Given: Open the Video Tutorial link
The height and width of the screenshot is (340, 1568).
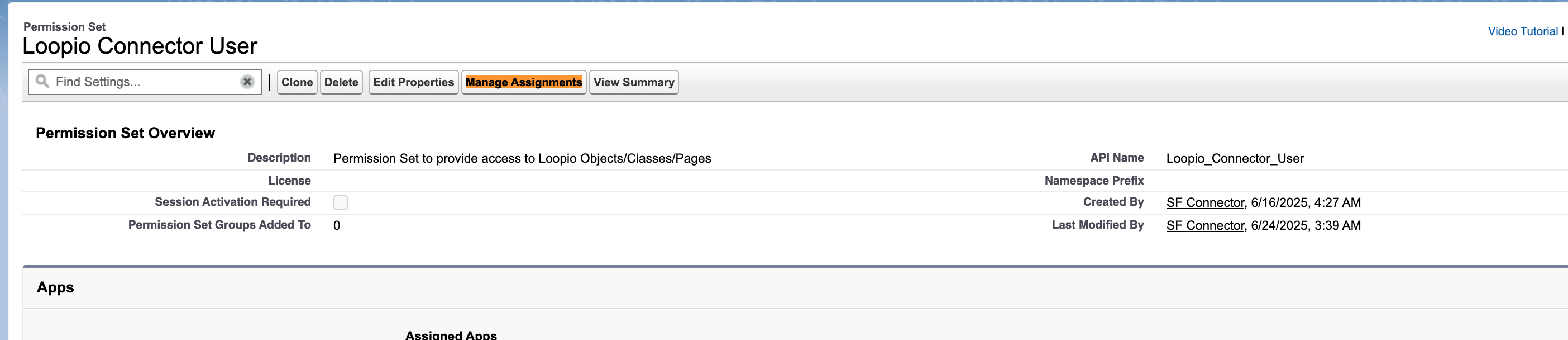Looking at the screenshot, I should (x=1522, y=31).
